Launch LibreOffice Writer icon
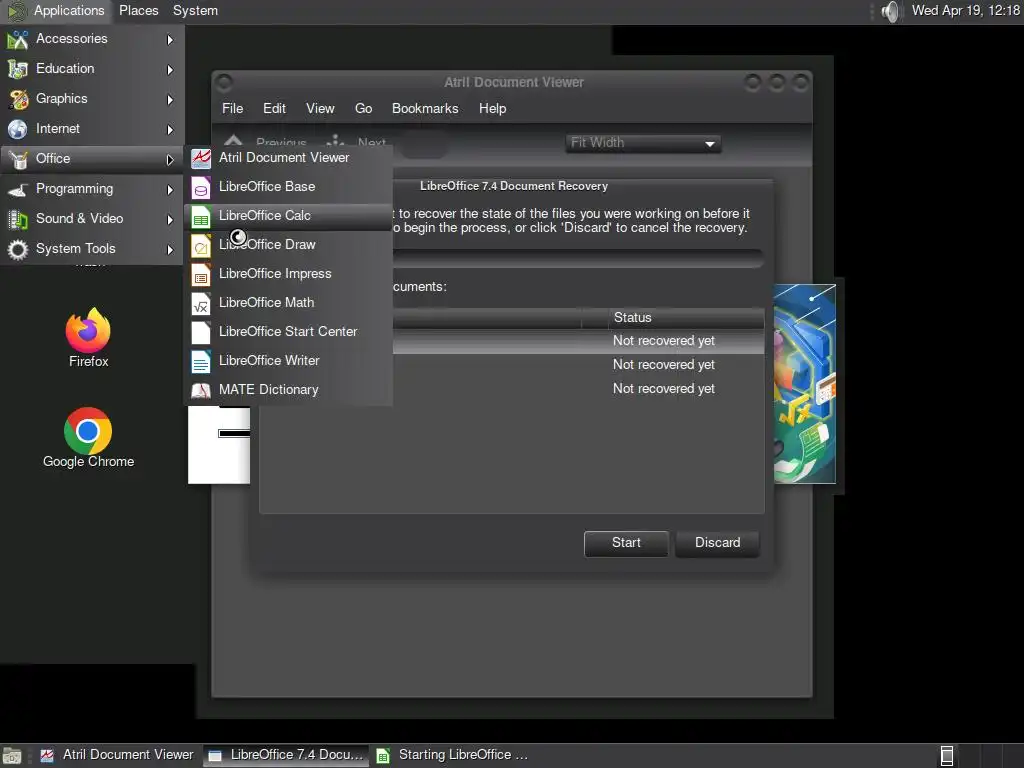 [x=200, y=361]
